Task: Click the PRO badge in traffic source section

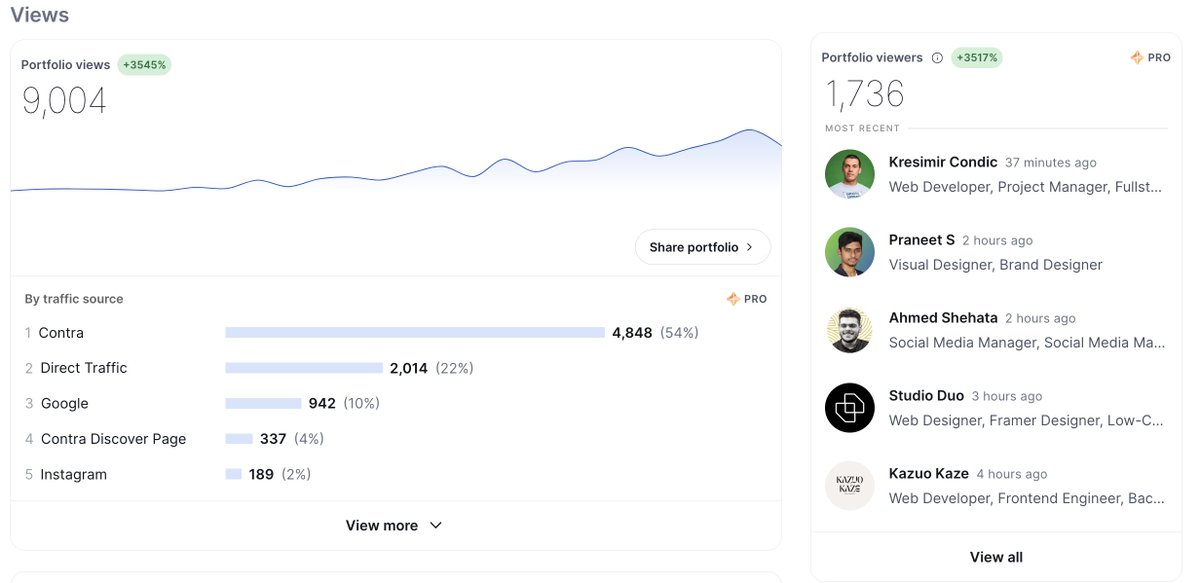Action: click(747, 299)
